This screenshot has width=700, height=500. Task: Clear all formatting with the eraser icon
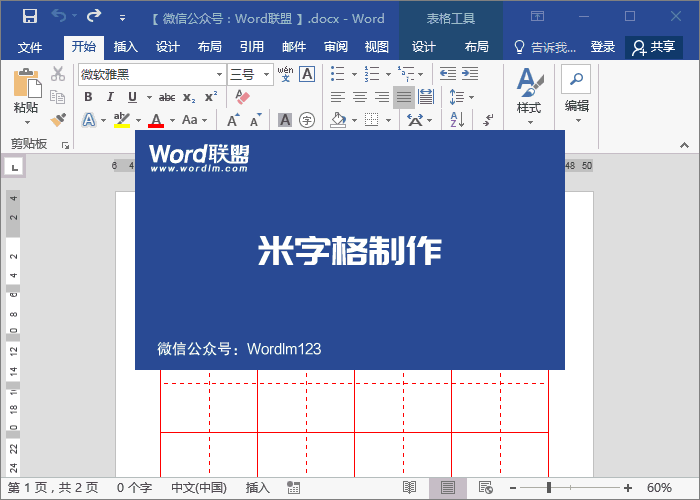242,97
